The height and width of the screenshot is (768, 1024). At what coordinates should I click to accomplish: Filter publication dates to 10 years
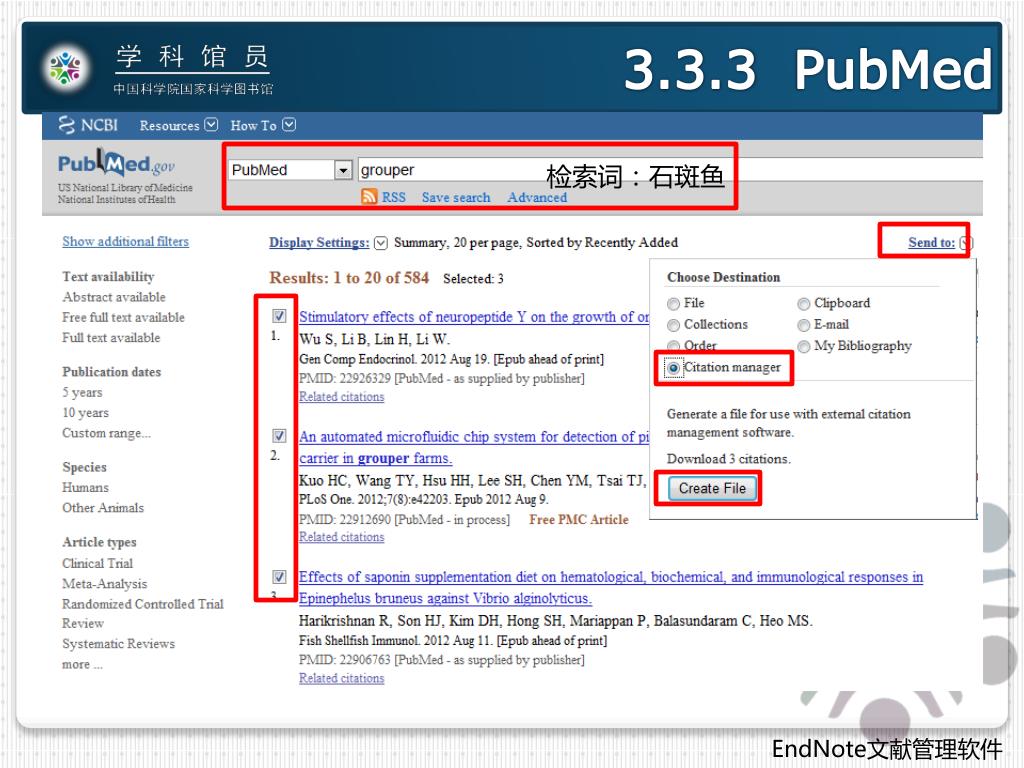pyautogui.click(x=86, y=413)
